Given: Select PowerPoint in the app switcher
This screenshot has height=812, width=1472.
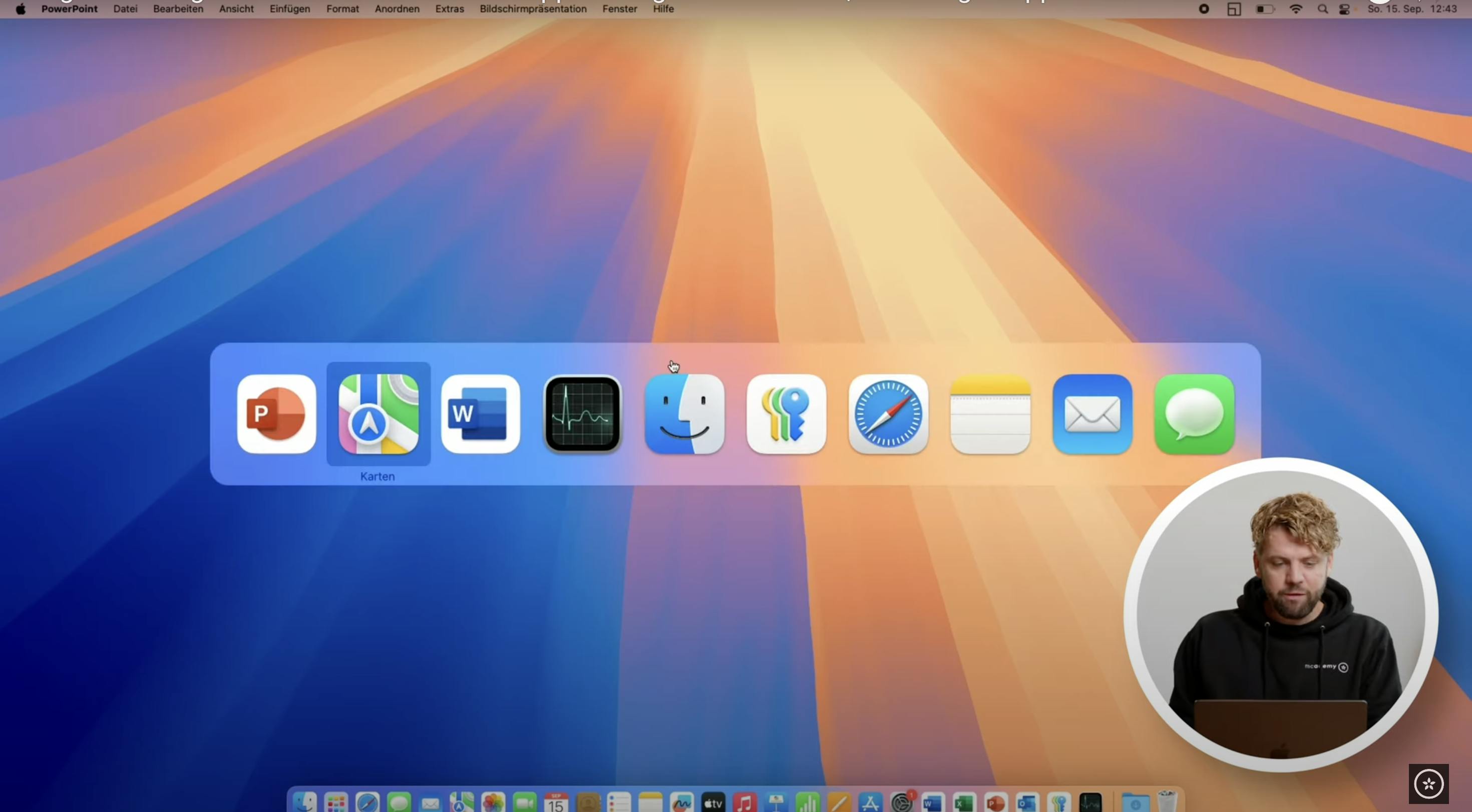Looking at the screenshot, I should pyautogui.click(x=276, y=414).
